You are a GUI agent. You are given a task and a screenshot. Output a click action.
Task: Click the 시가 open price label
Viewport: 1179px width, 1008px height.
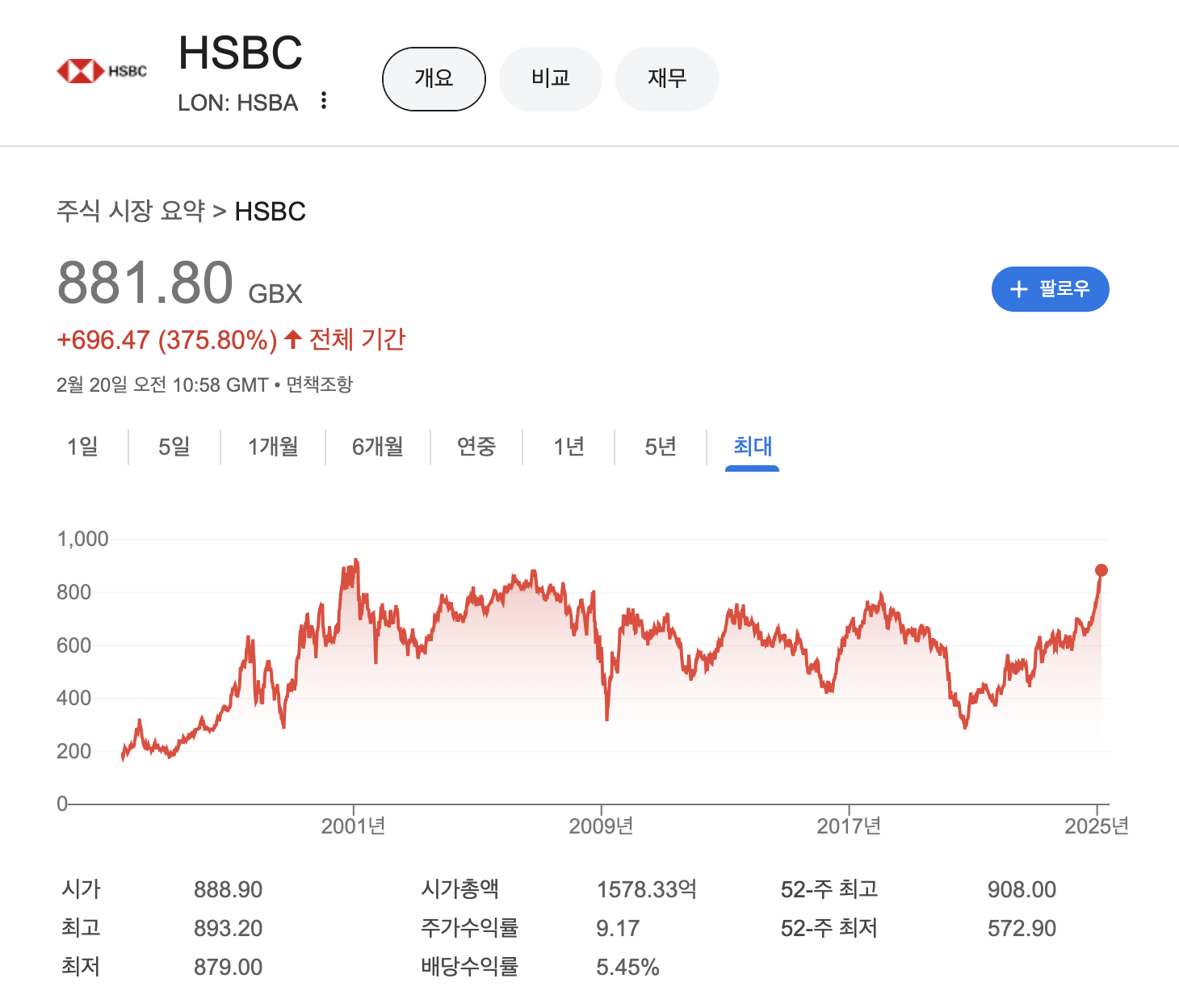pyautogui.click(x=81, y=889)
